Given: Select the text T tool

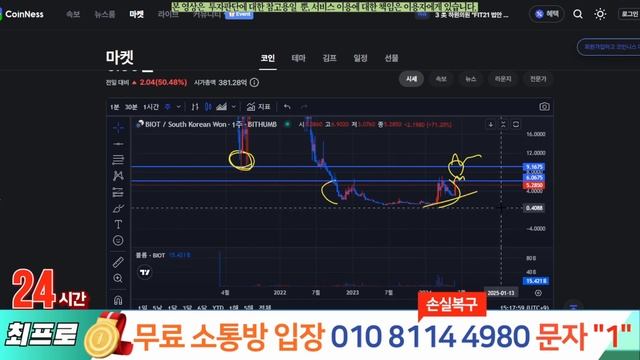Looking at the screenshot, I should [118, 224].
